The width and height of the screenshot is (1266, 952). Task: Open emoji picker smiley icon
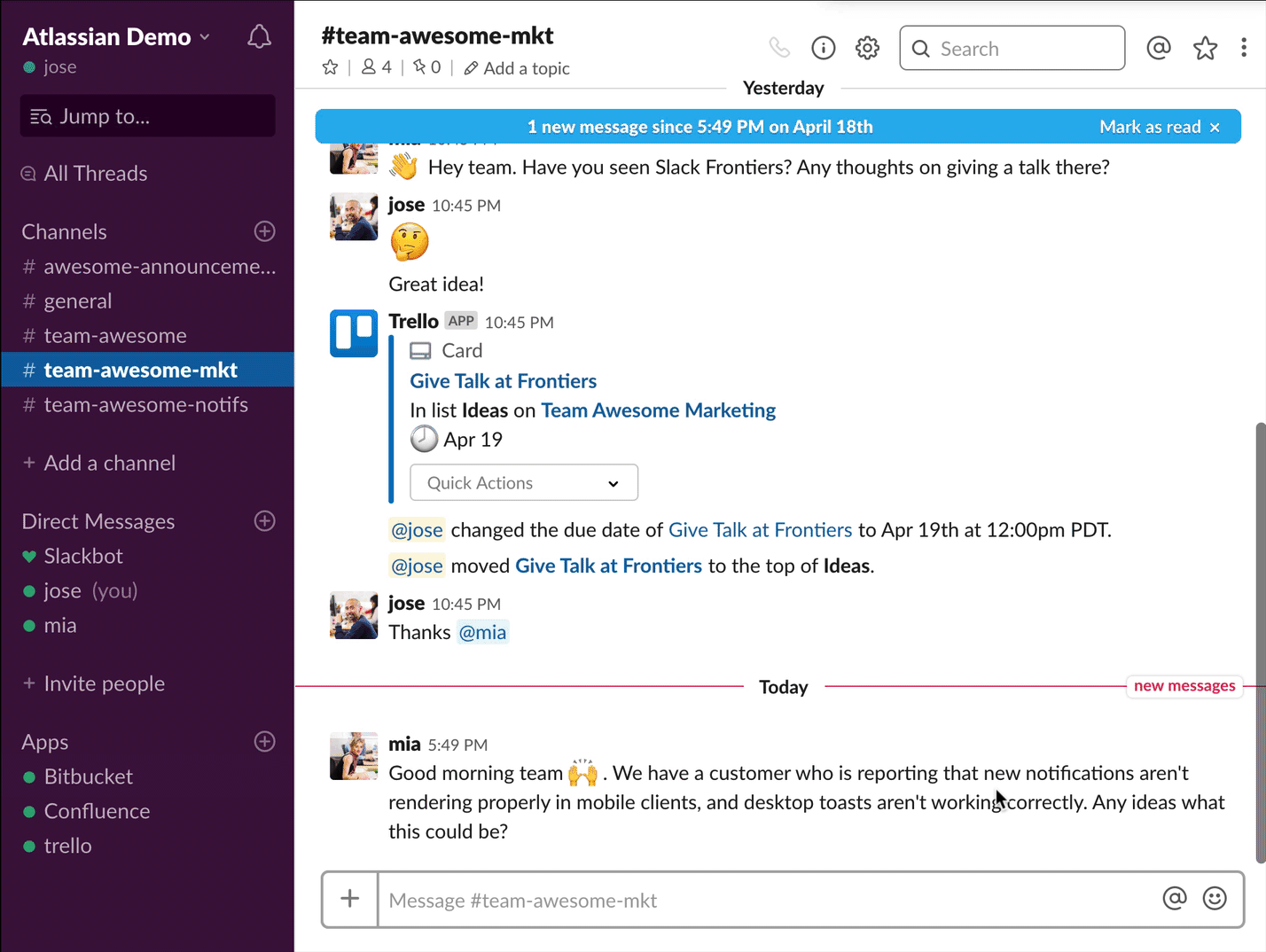(1215, 899)
